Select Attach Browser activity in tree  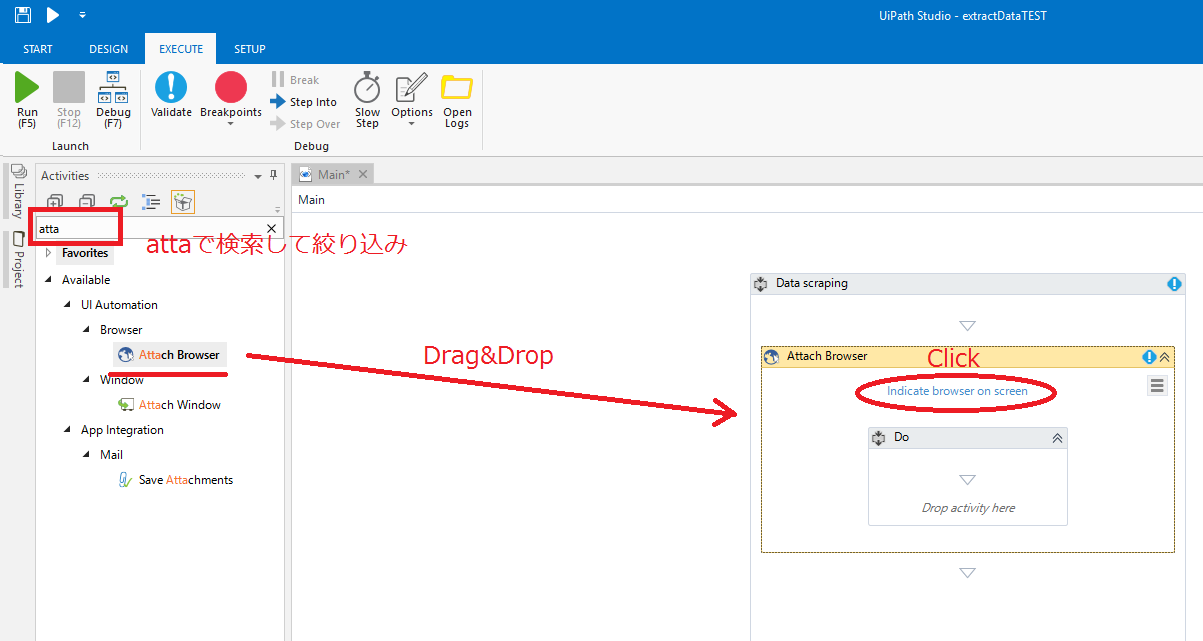coord(169,355)
